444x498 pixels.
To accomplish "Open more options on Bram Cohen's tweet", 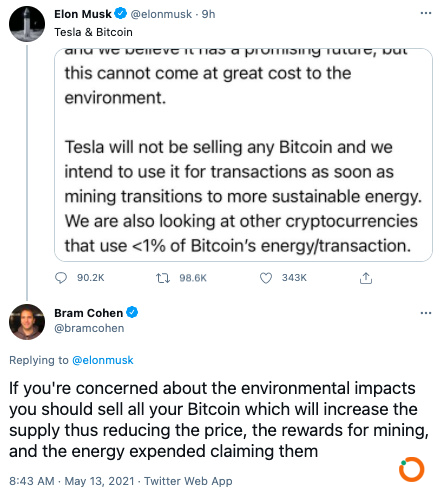I will (x=426, y=313).
